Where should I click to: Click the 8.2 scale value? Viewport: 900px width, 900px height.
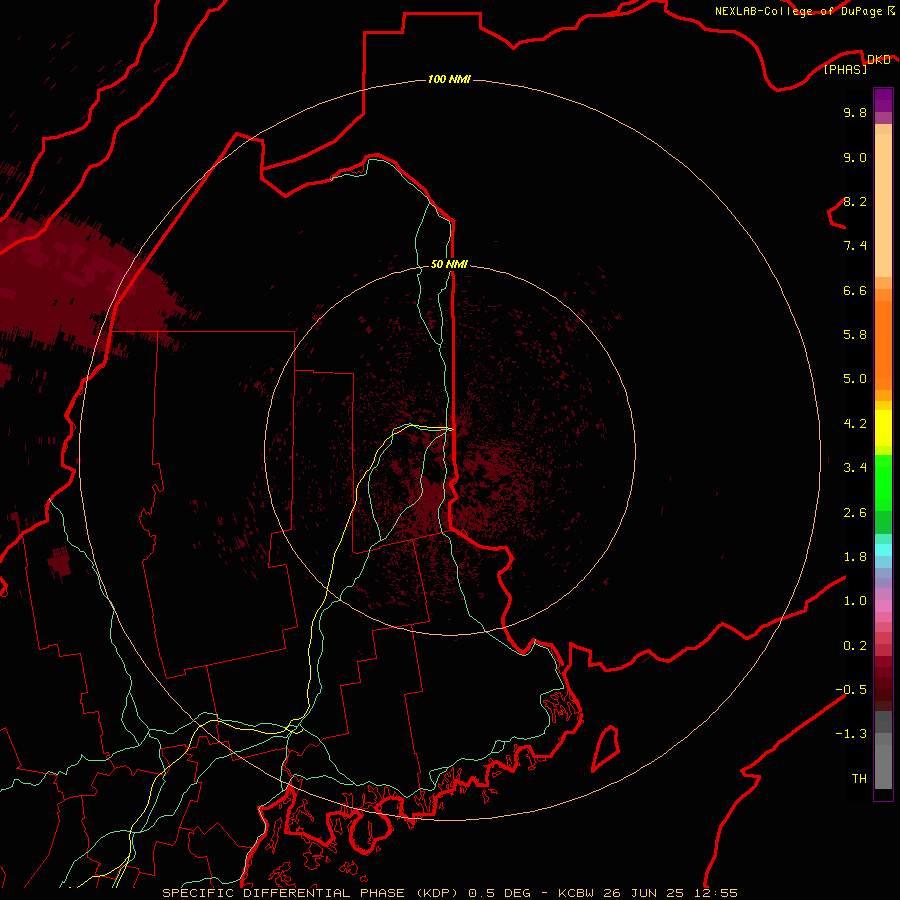(855, 201)
